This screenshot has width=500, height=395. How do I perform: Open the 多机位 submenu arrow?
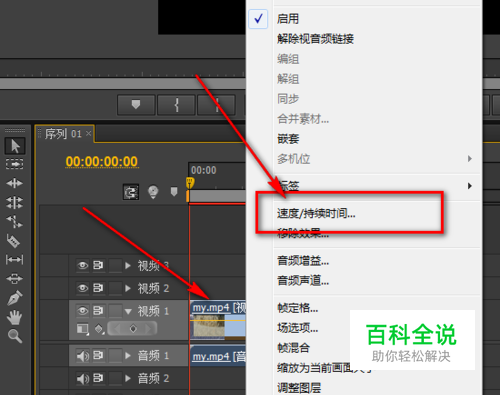coord(470,159)
